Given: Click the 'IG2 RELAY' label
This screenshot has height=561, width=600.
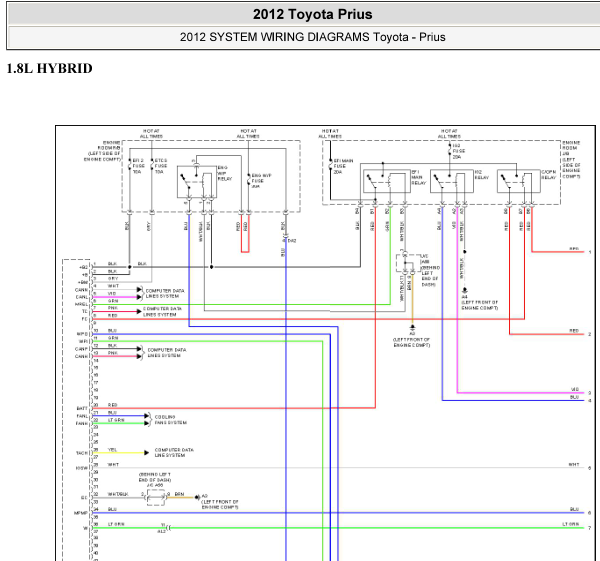Looking at the screenshot, I should pos(481,175).
